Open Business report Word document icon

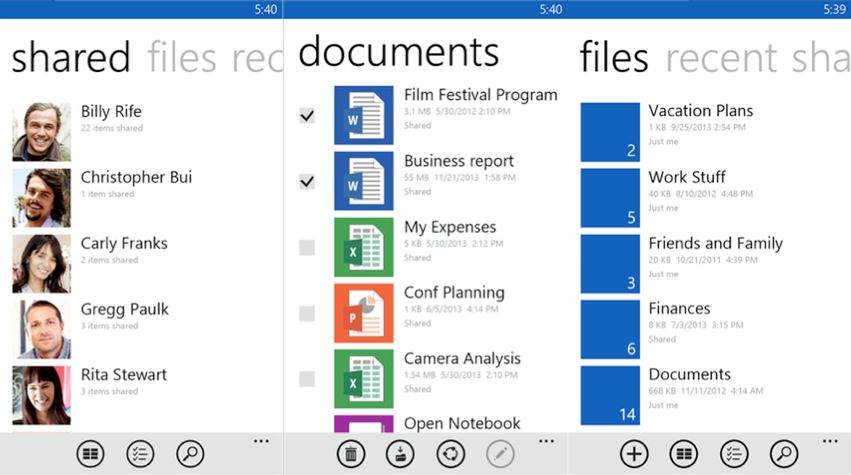coord(364,181)
